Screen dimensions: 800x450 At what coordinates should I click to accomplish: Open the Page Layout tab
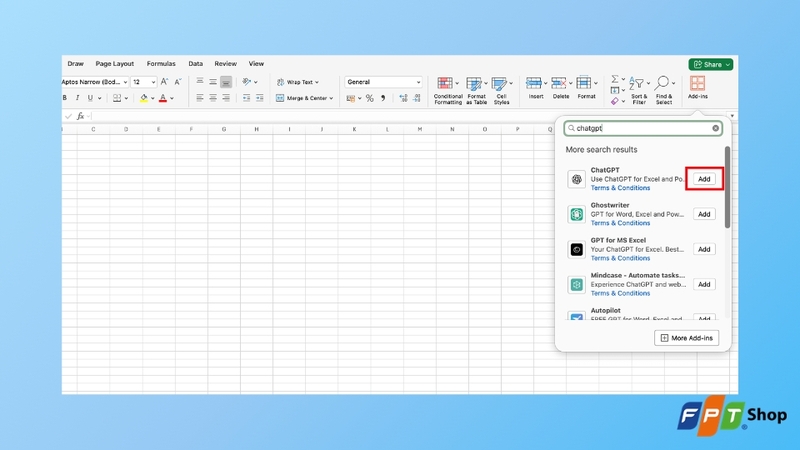[114, 64]
